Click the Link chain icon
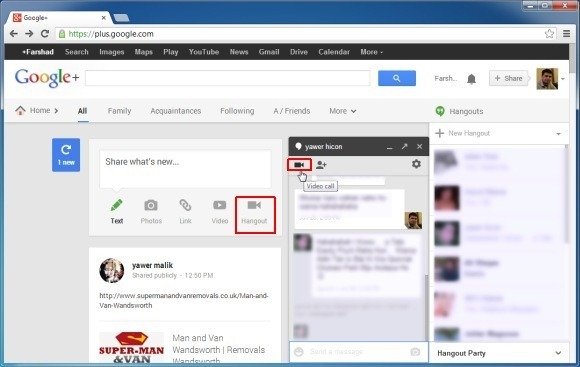The width and height of the screenshot is (580, 367). [x=185, y=205]
